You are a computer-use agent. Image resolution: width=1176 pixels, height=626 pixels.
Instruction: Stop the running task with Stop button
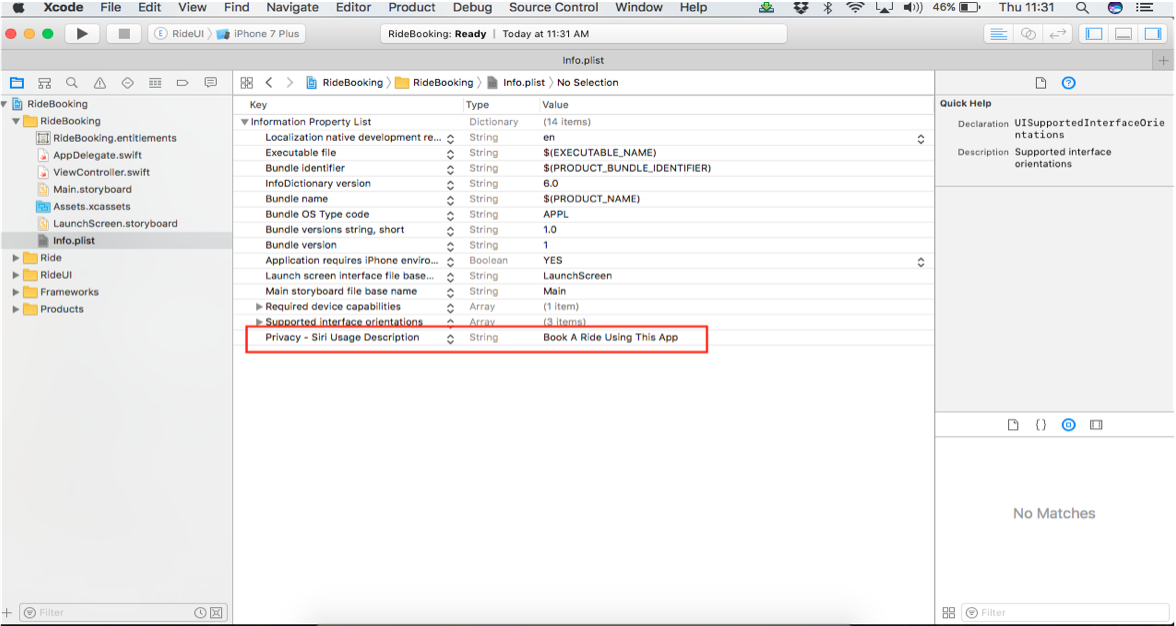point(124,34)
